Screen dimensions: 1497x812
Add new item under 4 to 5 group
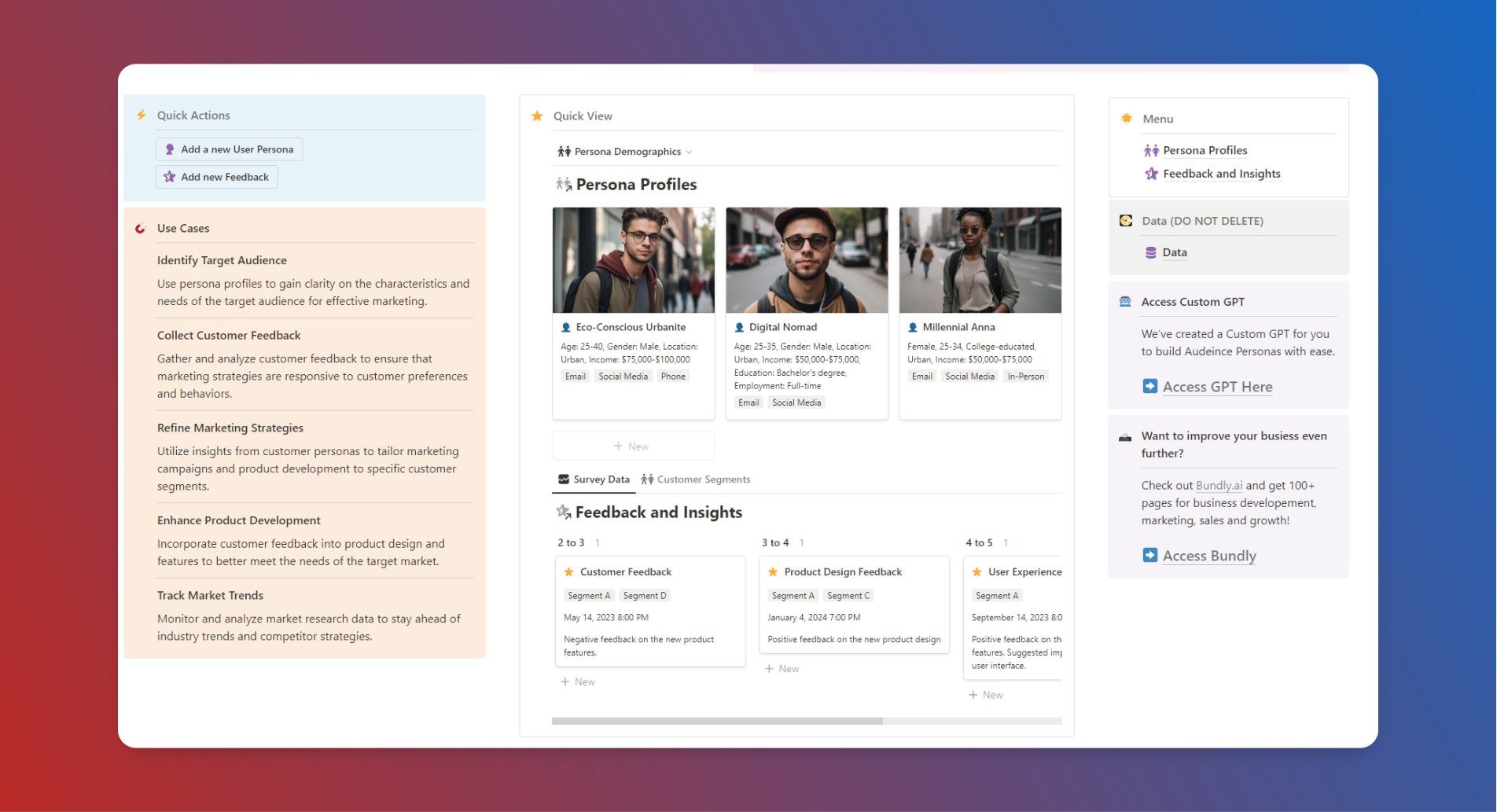coord(986,695)
